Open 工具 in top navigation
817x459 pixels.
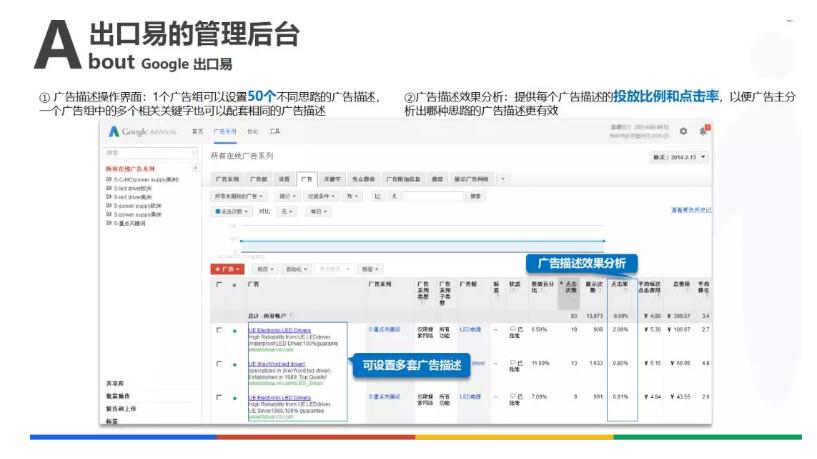(x=275, y=131)
